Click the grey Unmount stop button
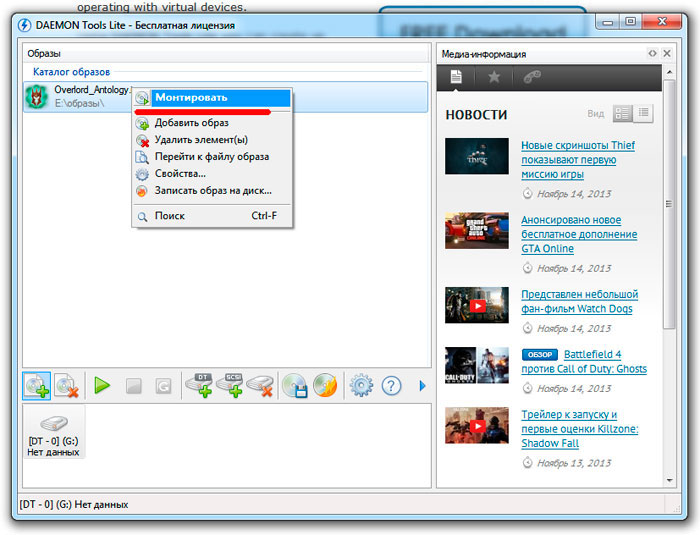700x535 pixels. pyautogui.click(x=133, y=385)
